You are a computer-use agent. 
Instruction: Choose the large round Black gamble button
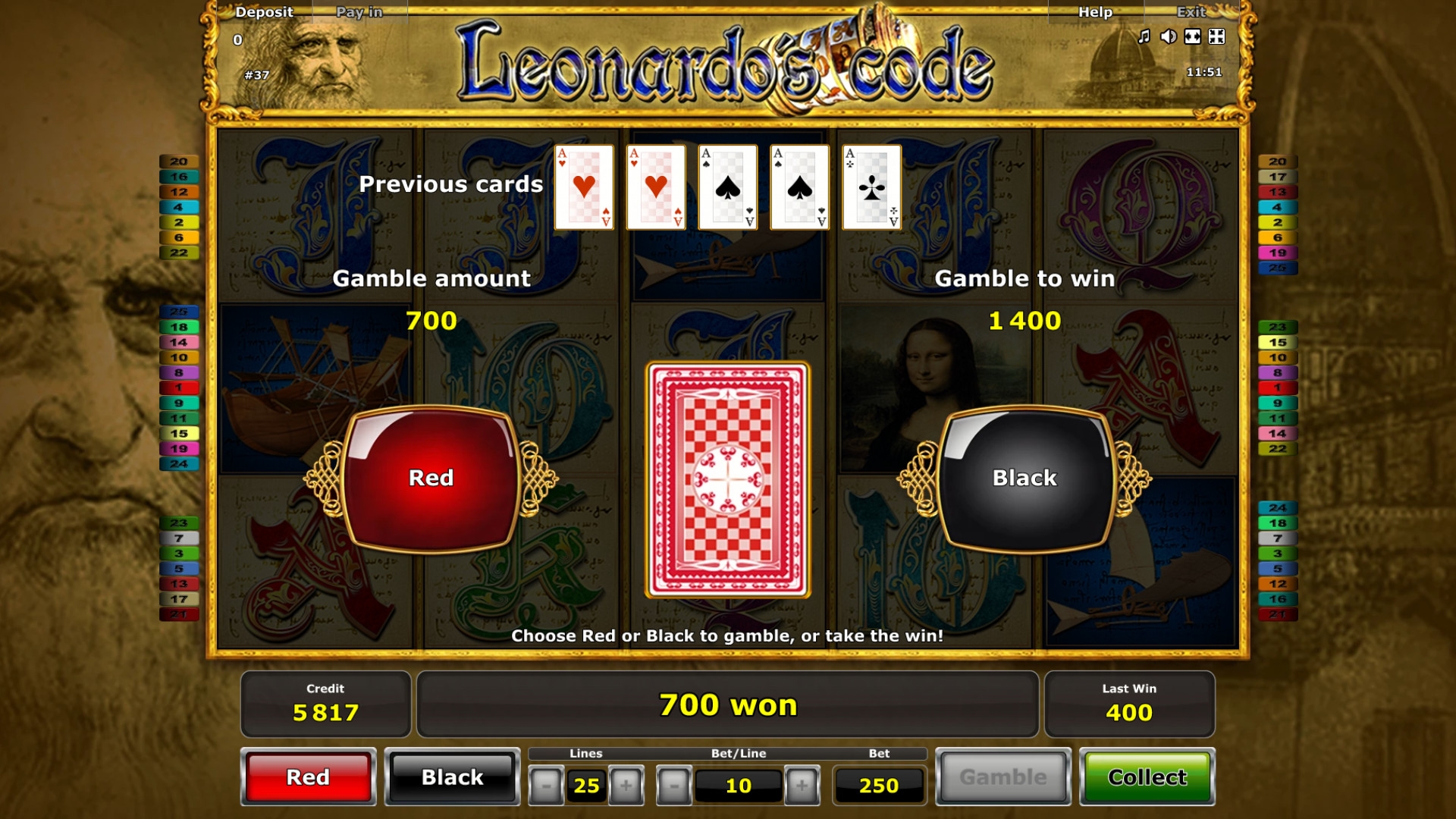(x=1025, y=478)
